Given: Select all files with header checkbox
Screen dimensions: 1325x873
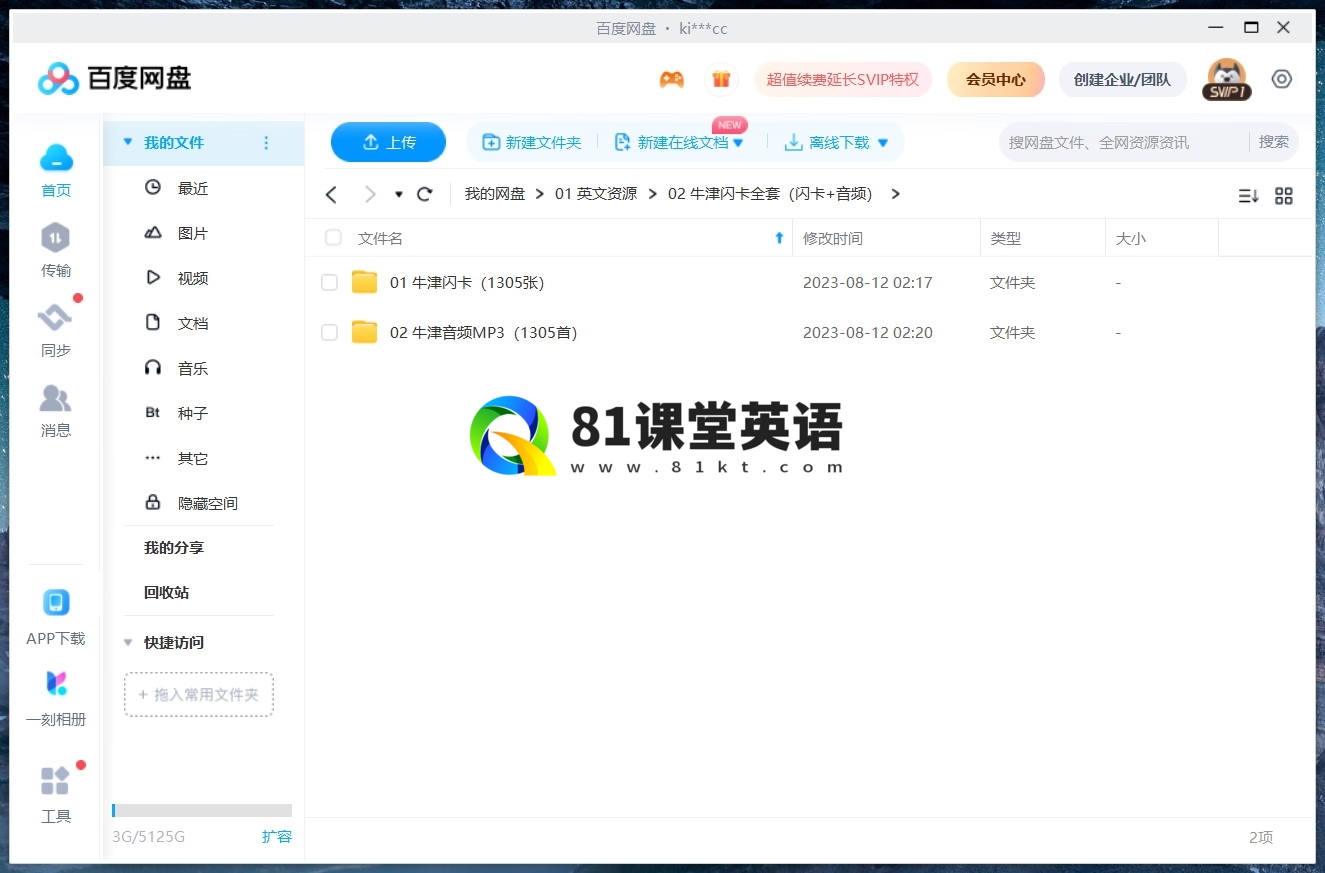Looking at the screenshot, I should pos(333,238).
